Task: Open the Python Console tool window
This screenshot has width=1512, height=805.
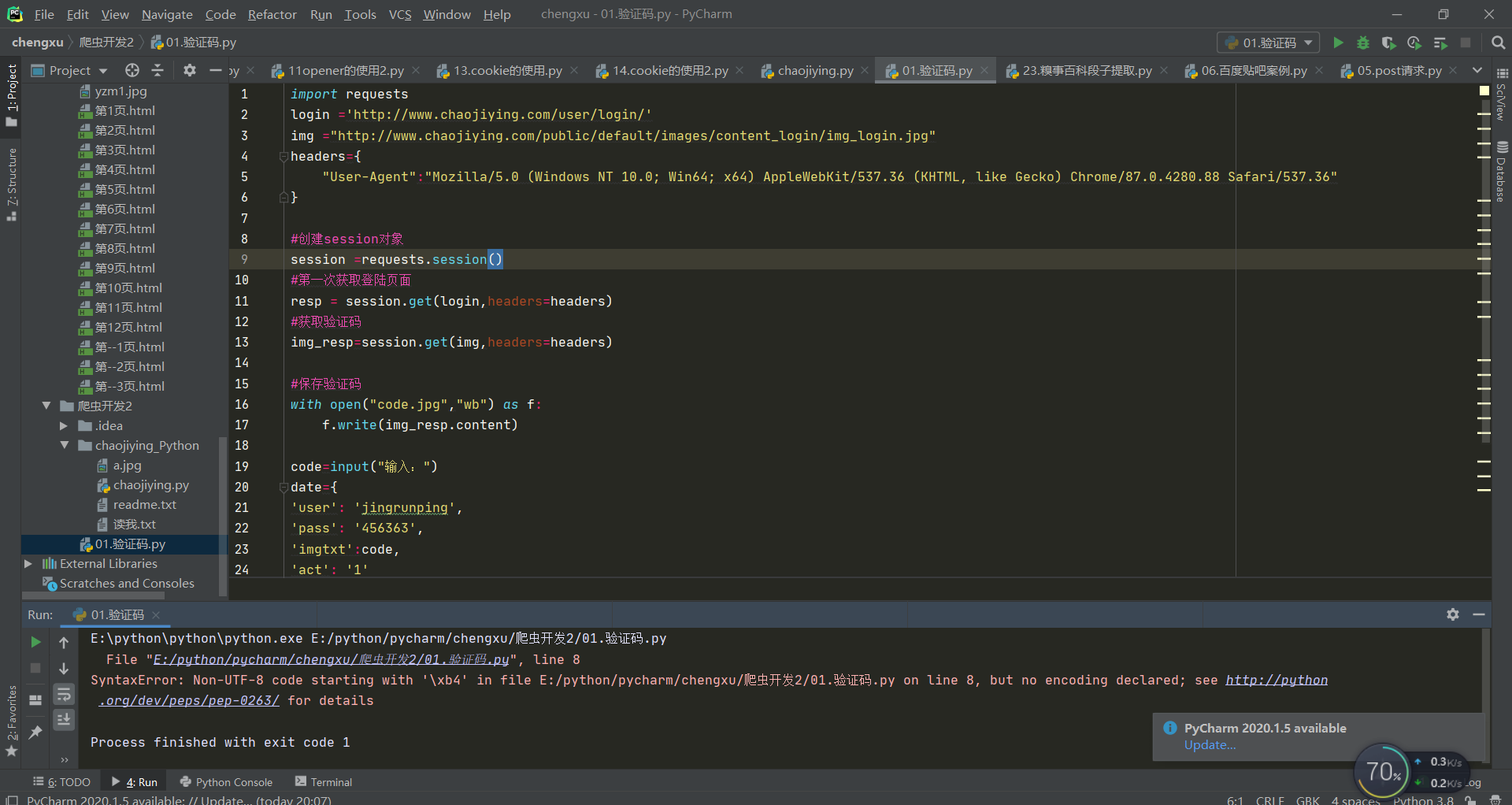Action: [x=226, y=782]
